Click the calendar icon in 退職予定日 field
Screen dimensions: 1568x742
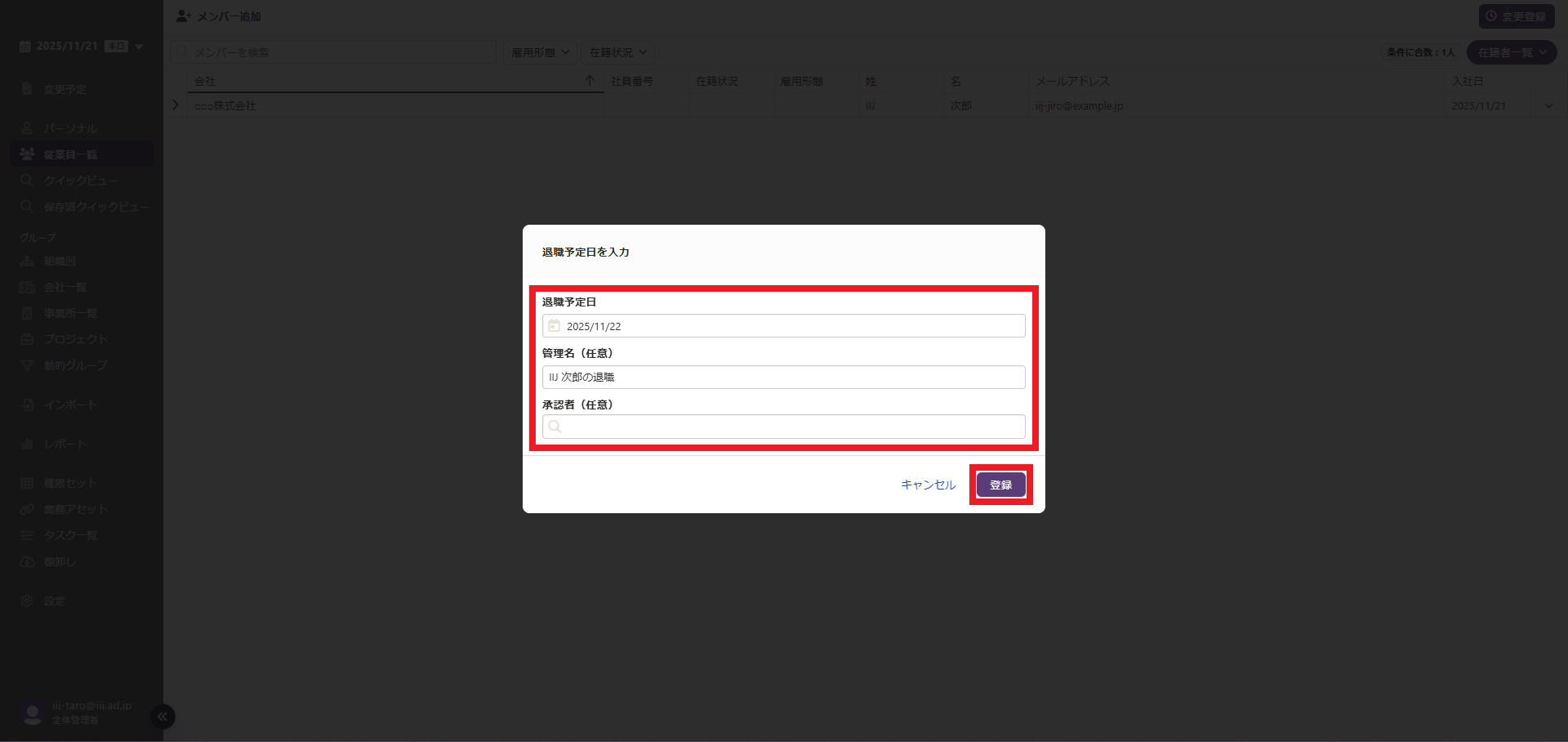(x=554, y=326)
